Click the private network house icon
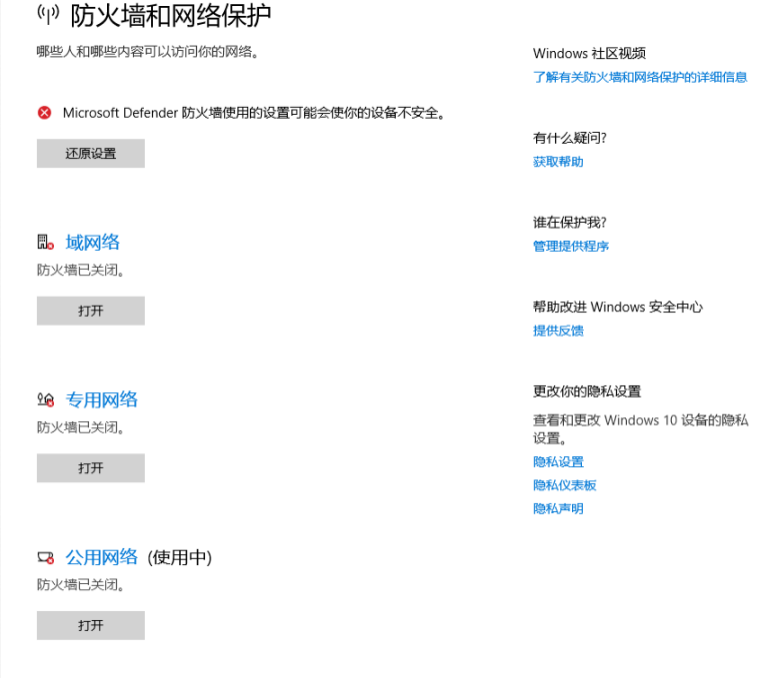Viewport: 782px width, 678px height. (45, 400)
